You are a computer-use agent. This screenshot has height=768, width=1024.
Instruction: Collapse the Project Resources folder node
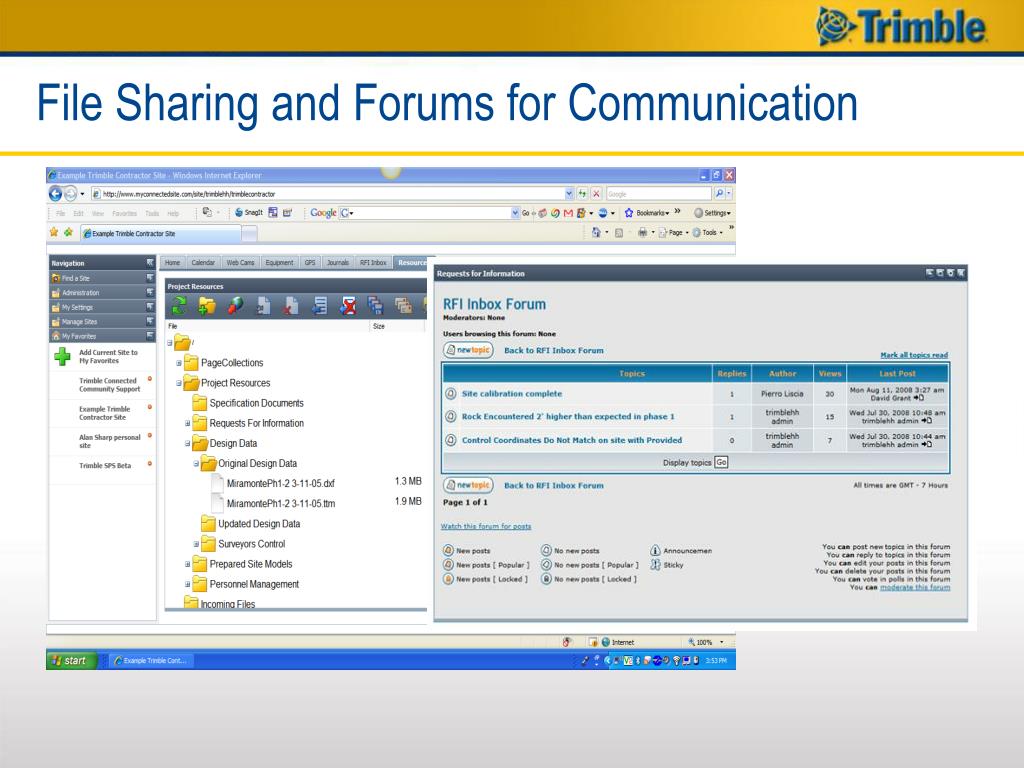[179, 383]
